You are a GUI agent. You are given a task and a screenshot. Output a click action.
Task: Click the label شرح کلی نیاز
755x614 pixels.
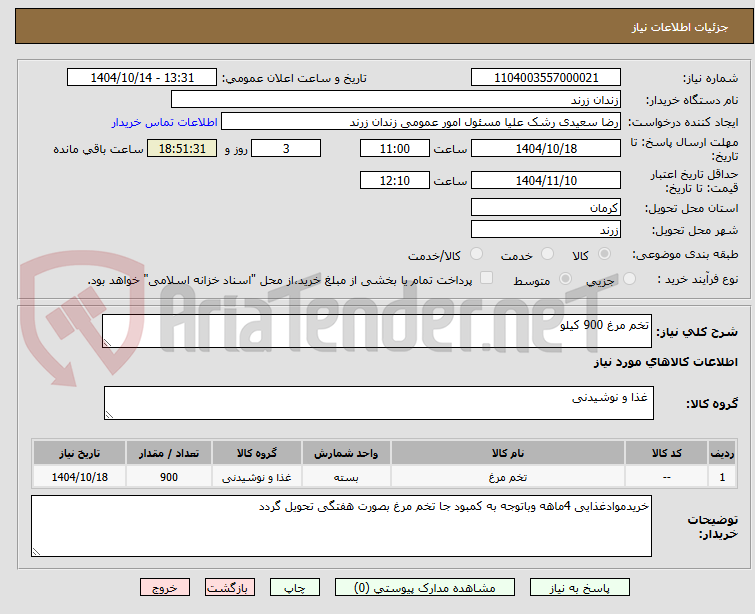pyautogui.click(x=697, y=331)
